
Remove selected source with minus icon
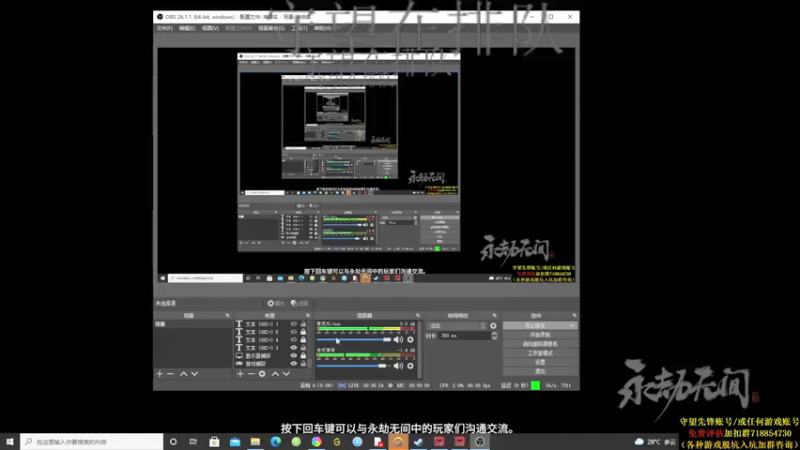tap(251, 374)
